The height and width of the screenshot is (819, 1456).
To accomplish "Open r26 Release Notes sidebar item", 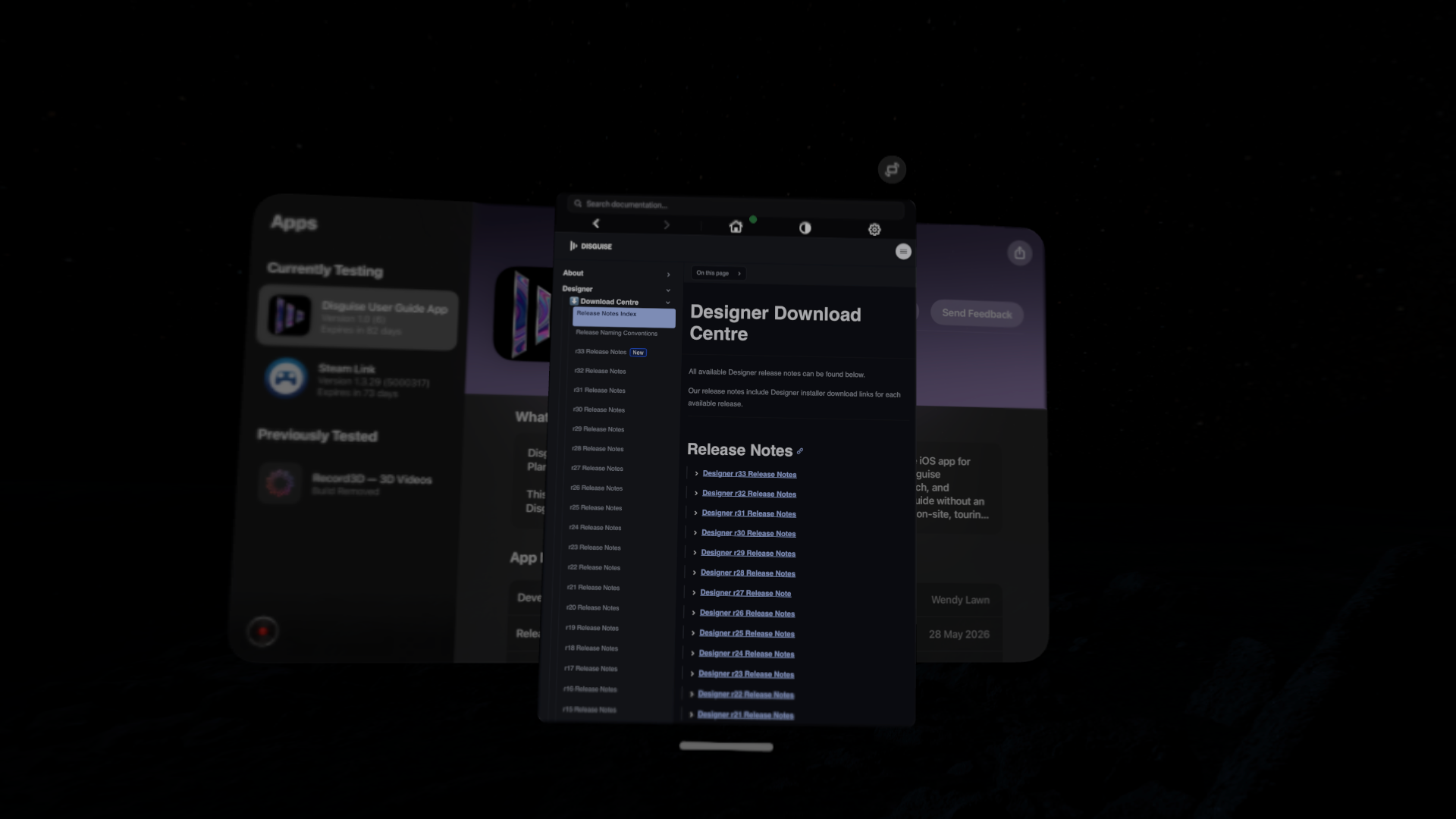I will click(x=596, y=488).
